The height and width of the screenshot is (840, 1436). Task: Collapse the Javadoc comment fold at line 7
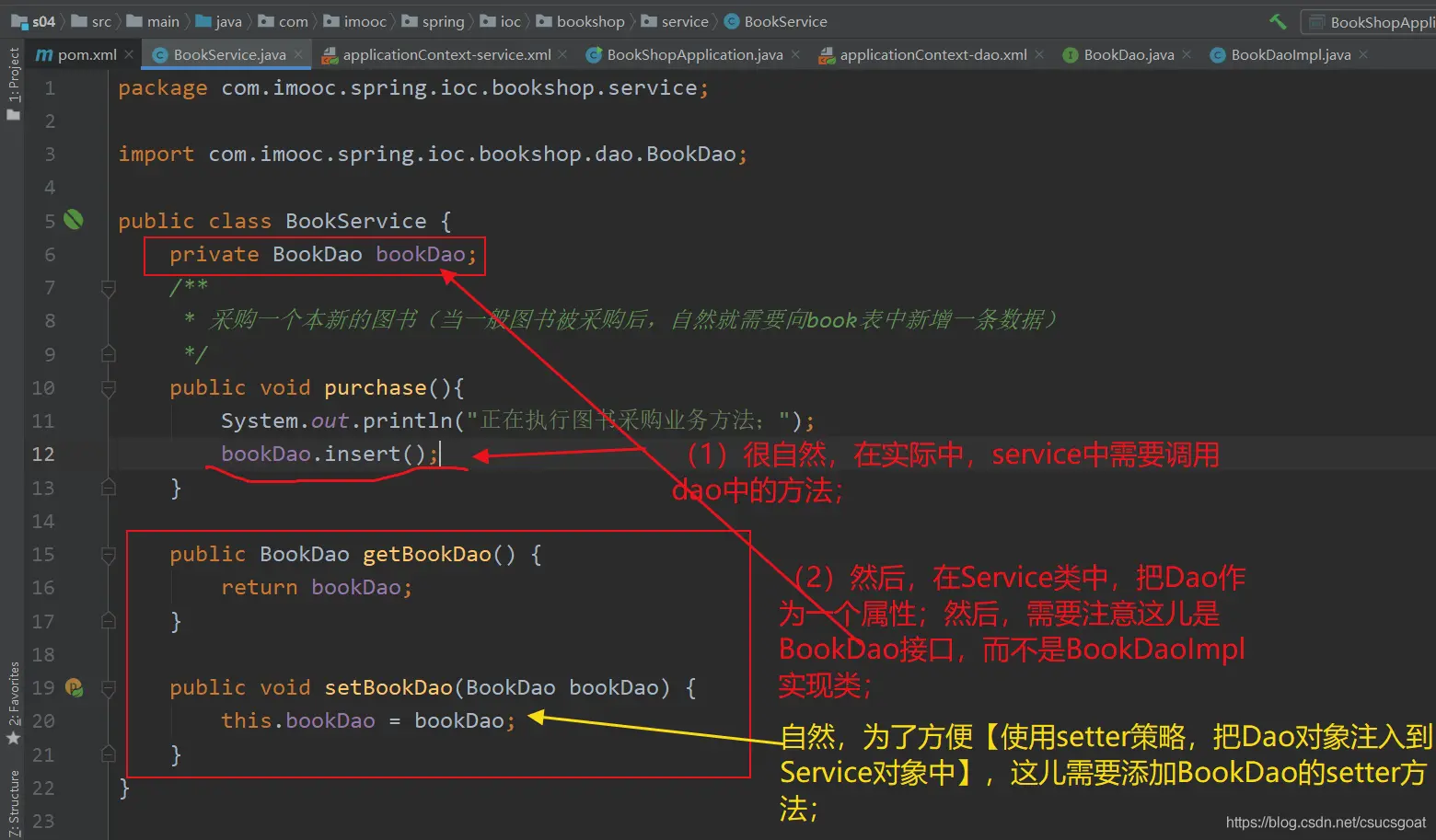pos(108,288)
